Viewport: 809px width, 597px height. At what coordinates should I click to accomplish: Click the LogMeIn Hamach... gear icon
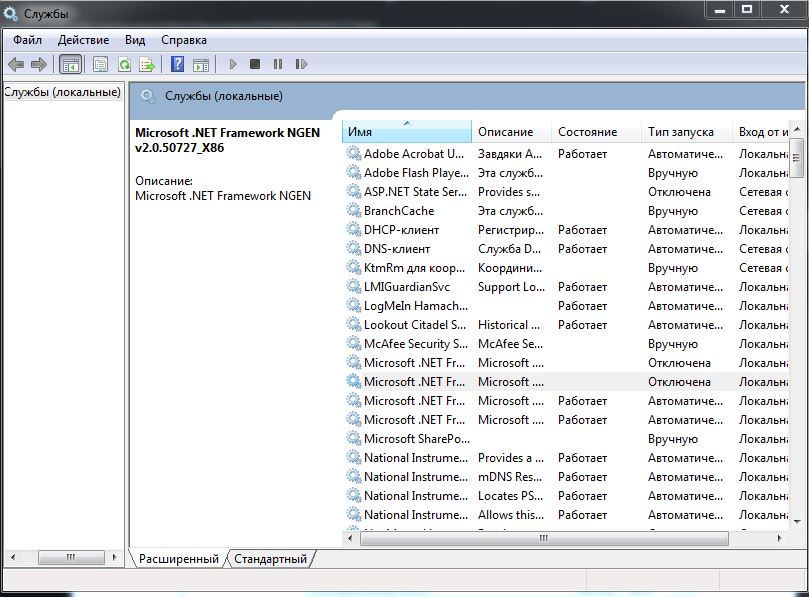(353, 305)
